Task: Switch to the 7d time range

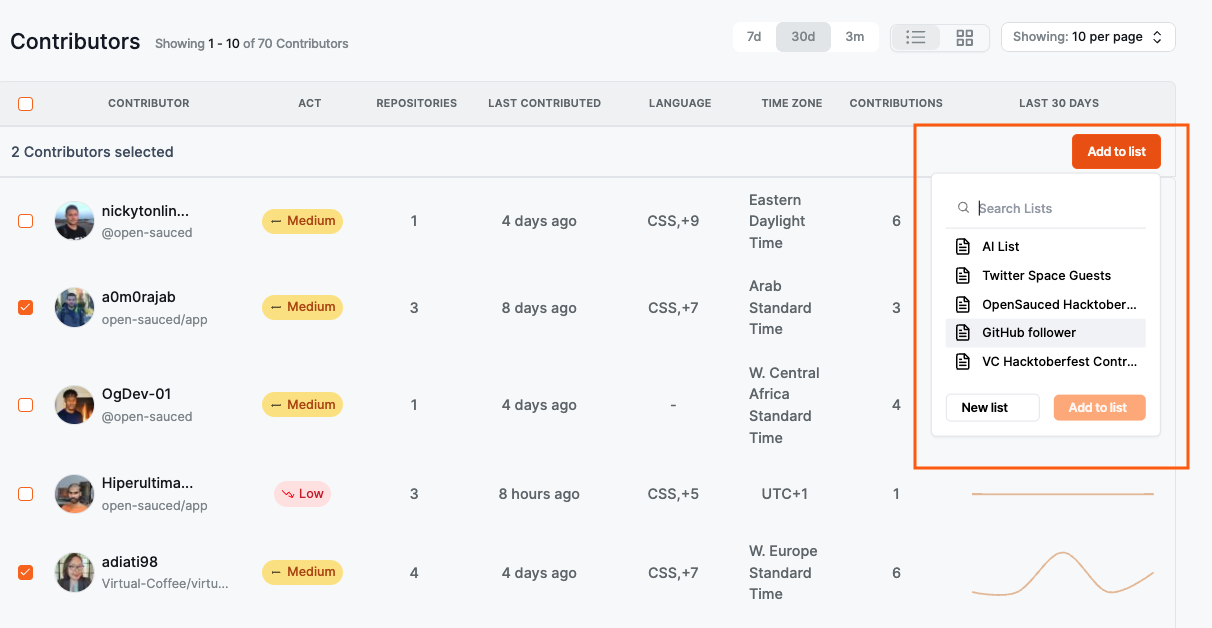Action: pyautogui.click(x=755, y=36)
